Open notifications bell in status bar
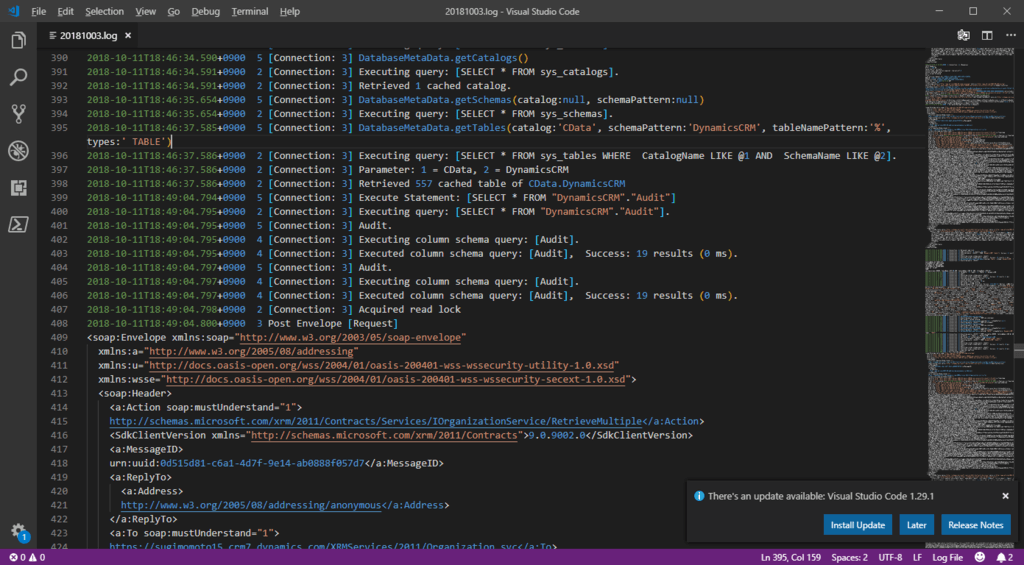 pos(1003,557)
